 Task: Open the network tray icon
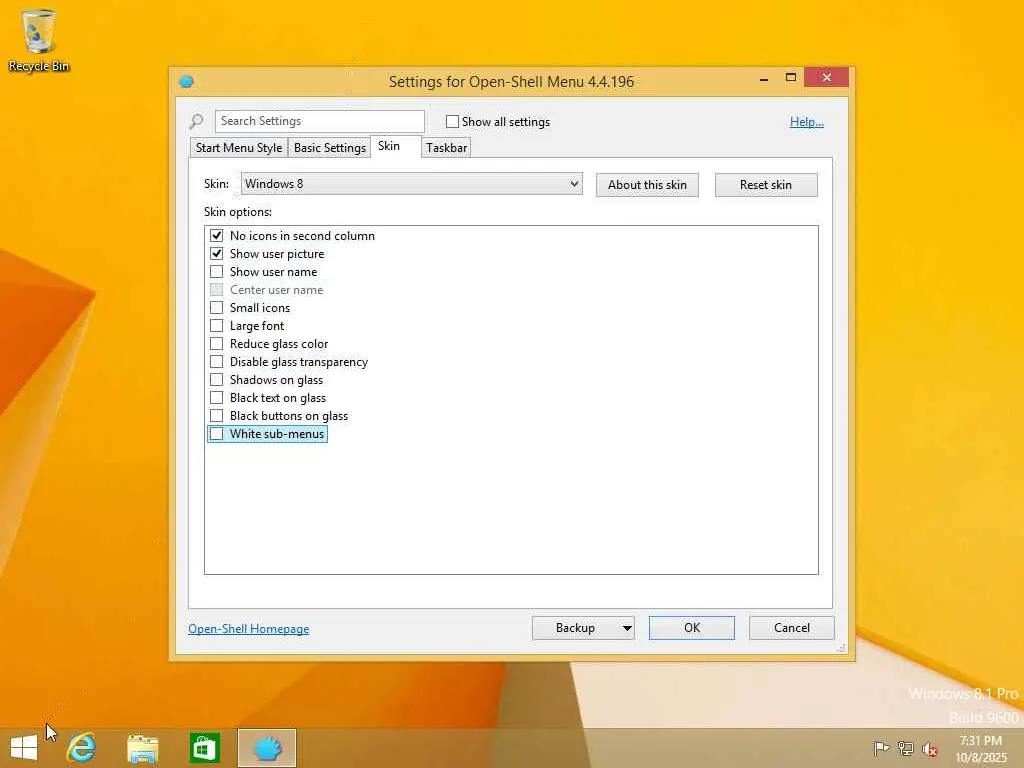point(905,748)
